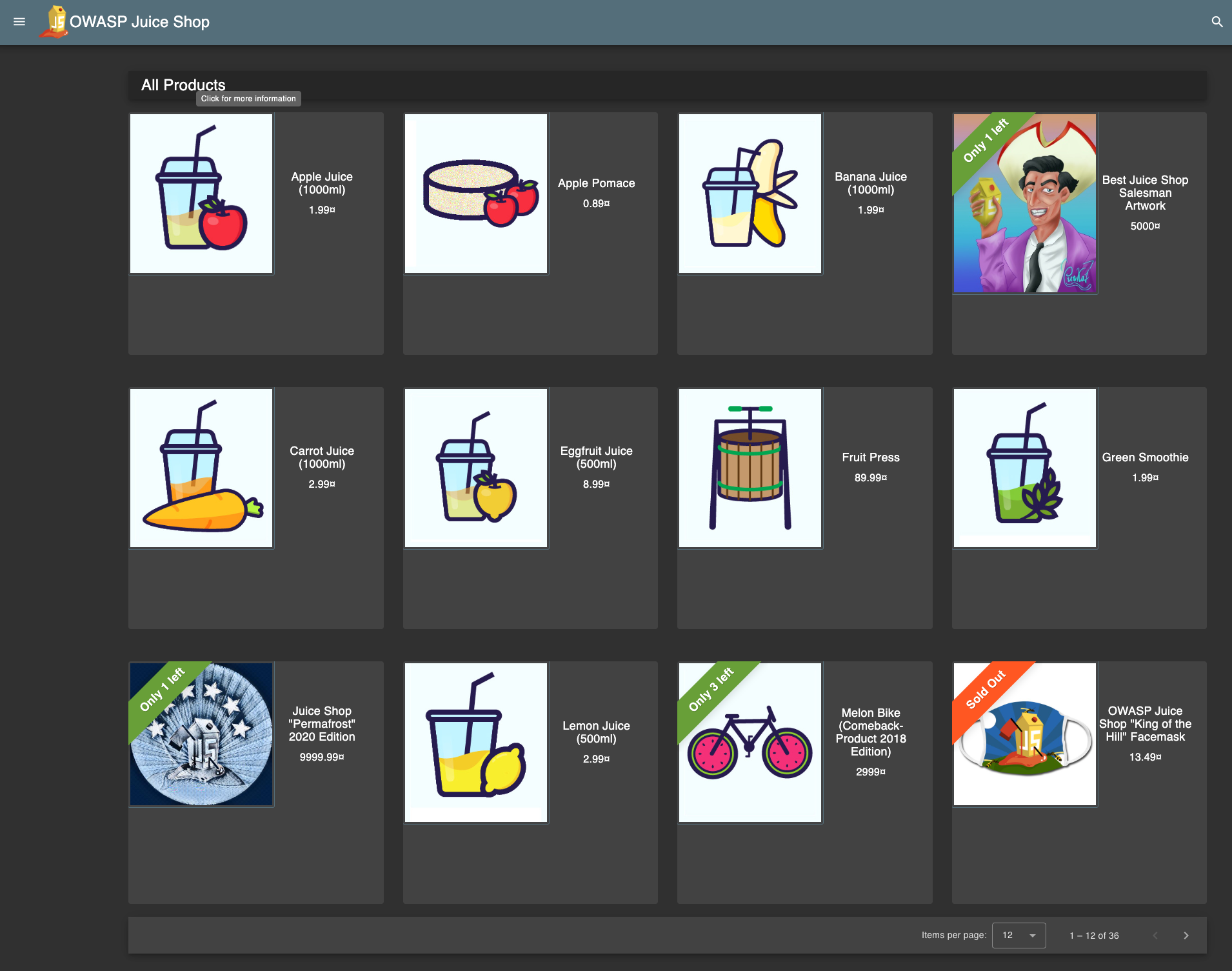1232x971 pixels.
Task: Click the previous page arrow
Action: (1155, 936)
